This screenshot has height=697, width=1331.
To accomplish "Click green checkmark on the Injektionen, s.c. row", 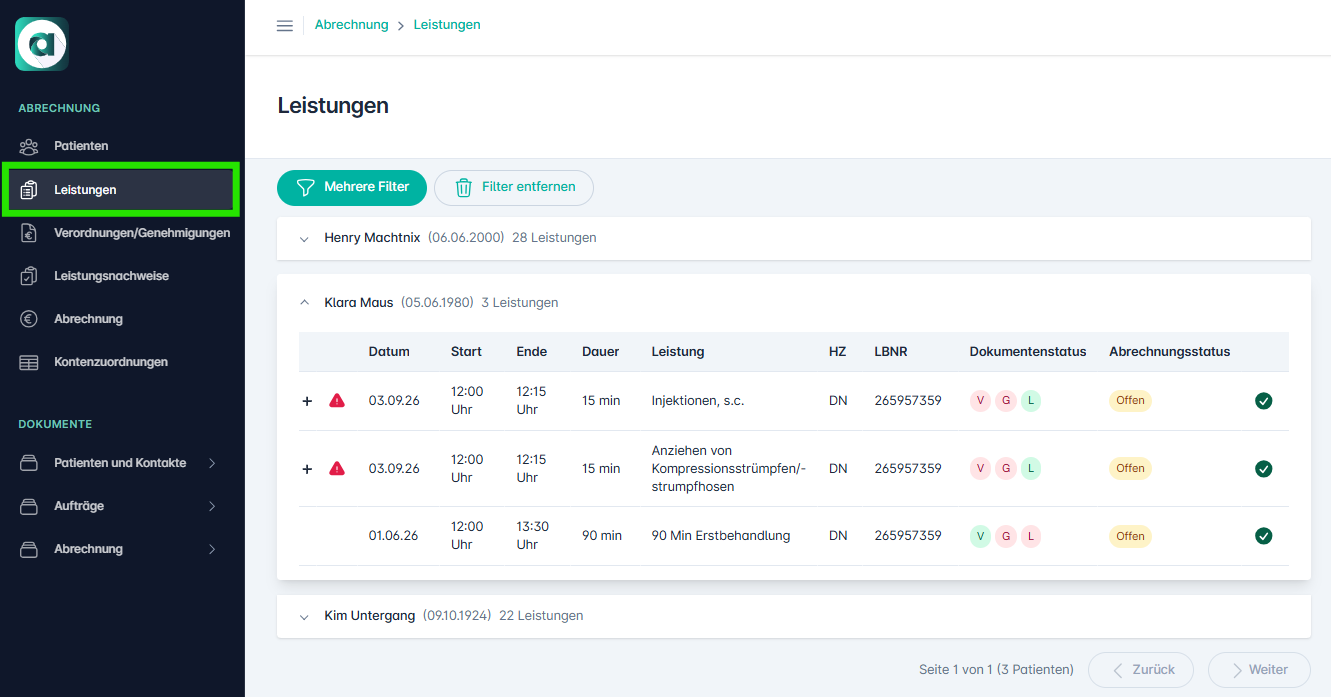I will click(x=1264, y=401).
